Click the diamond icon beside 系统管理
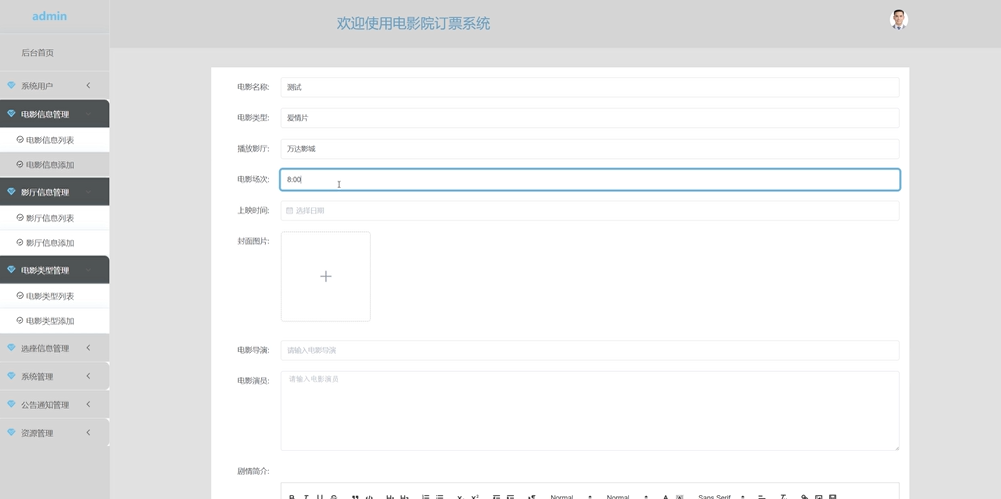Image resolution: width=1001 pixels, height=499 pixels. click(11, 376)
